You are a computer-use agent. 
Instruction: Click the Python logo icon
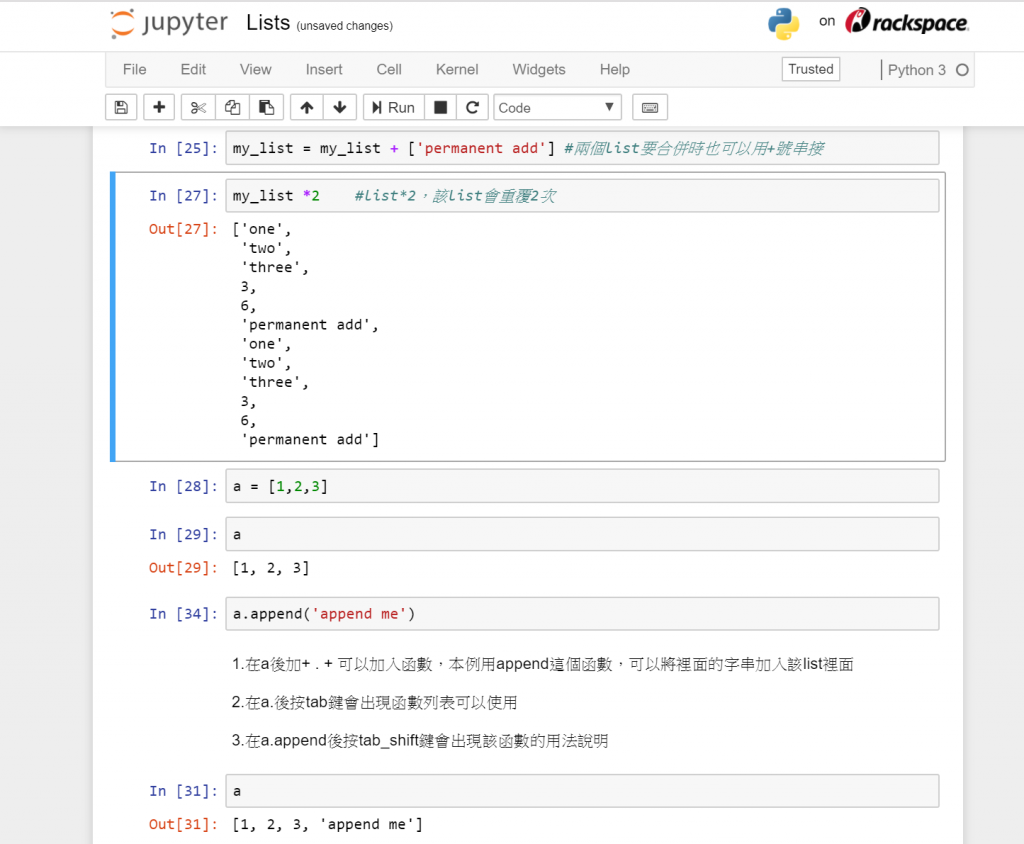784,24
